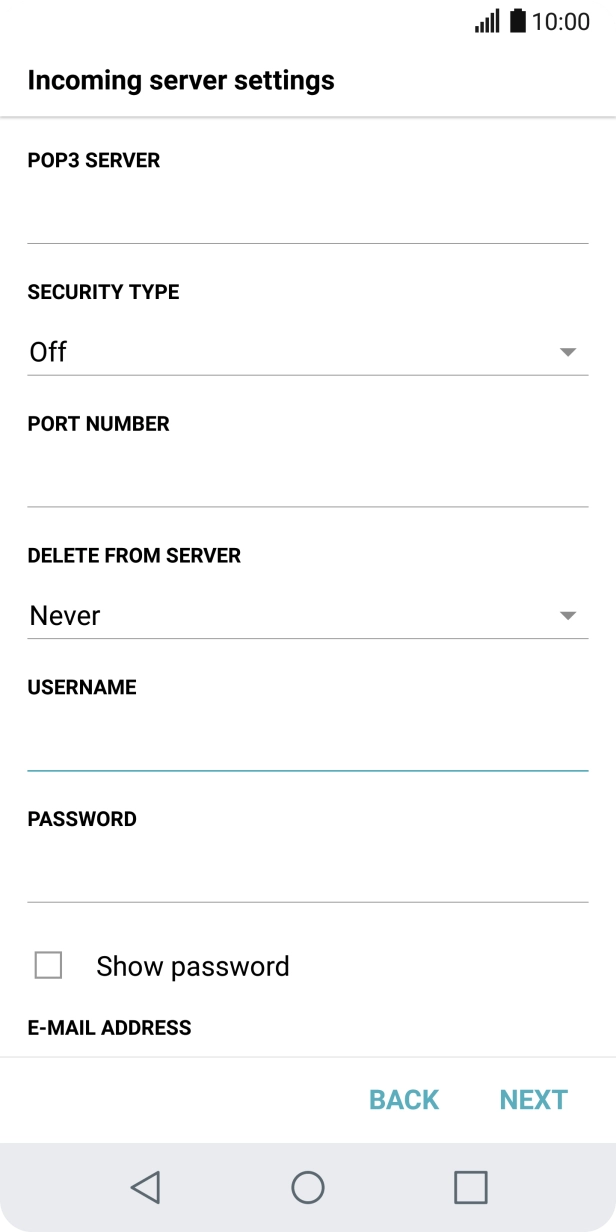
Task: Click the Security Type dropdown arrow
Action: click(568, 352)
